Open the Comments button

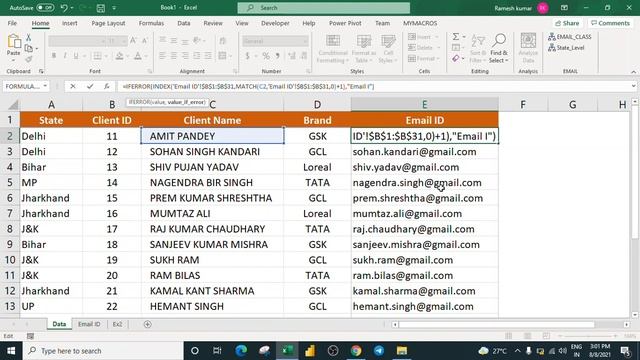pos(610,23)
